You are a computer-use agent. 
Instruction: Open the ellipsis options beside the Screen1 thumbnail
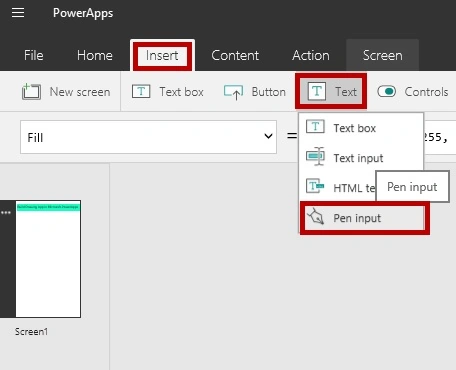pyautogui.click(x=6, y=213)
